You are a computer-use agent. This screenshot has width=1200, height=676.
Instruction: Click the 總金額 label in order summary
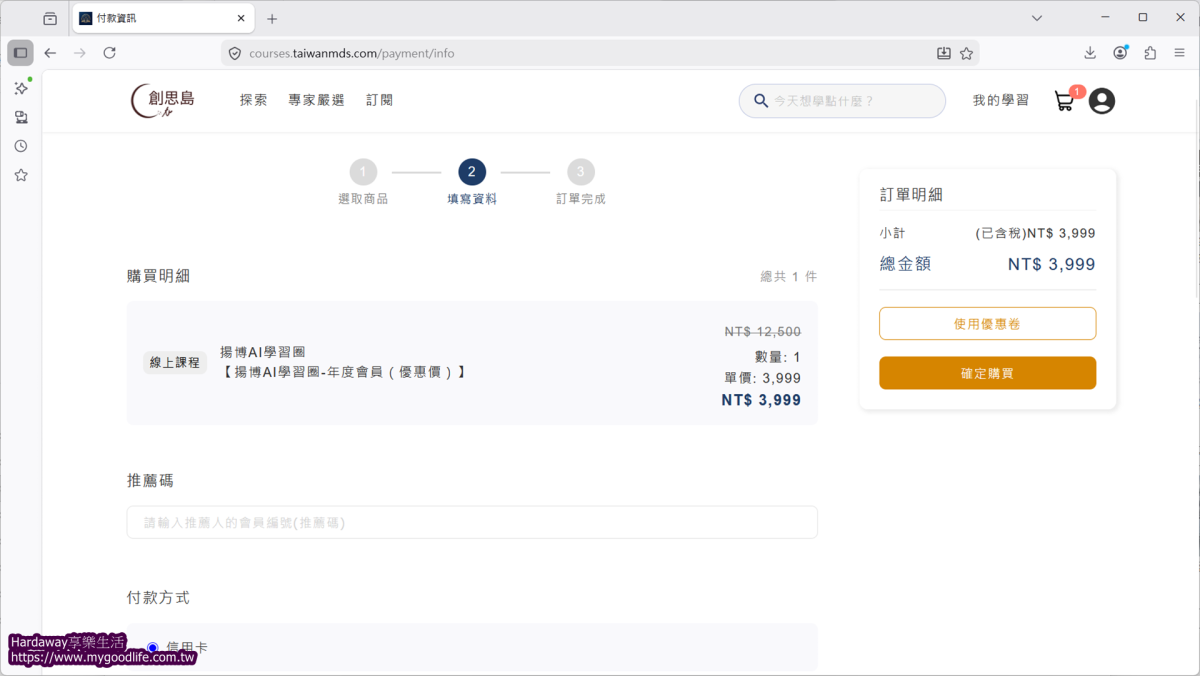[905, 264]
